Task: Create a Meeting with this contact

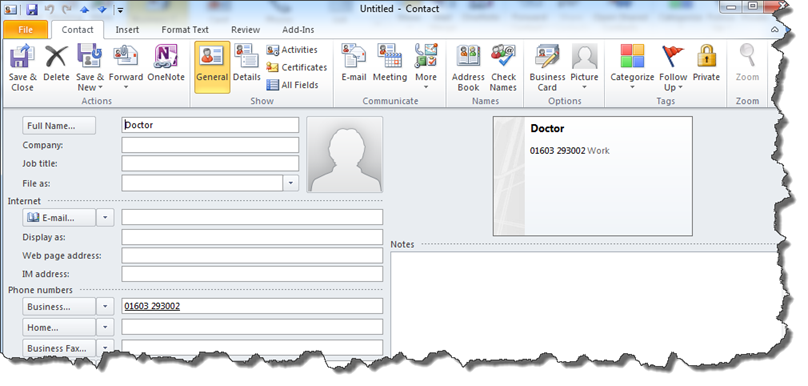Action: click(390, 63)
